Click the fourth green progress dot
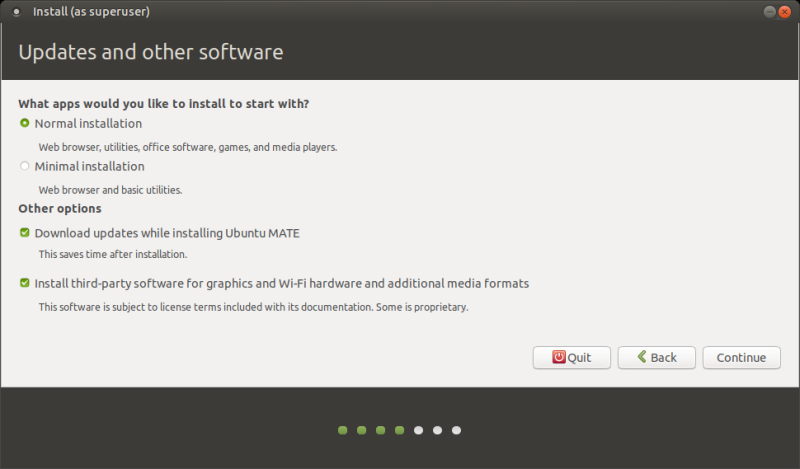800x469 pixels. click(399, 430)
